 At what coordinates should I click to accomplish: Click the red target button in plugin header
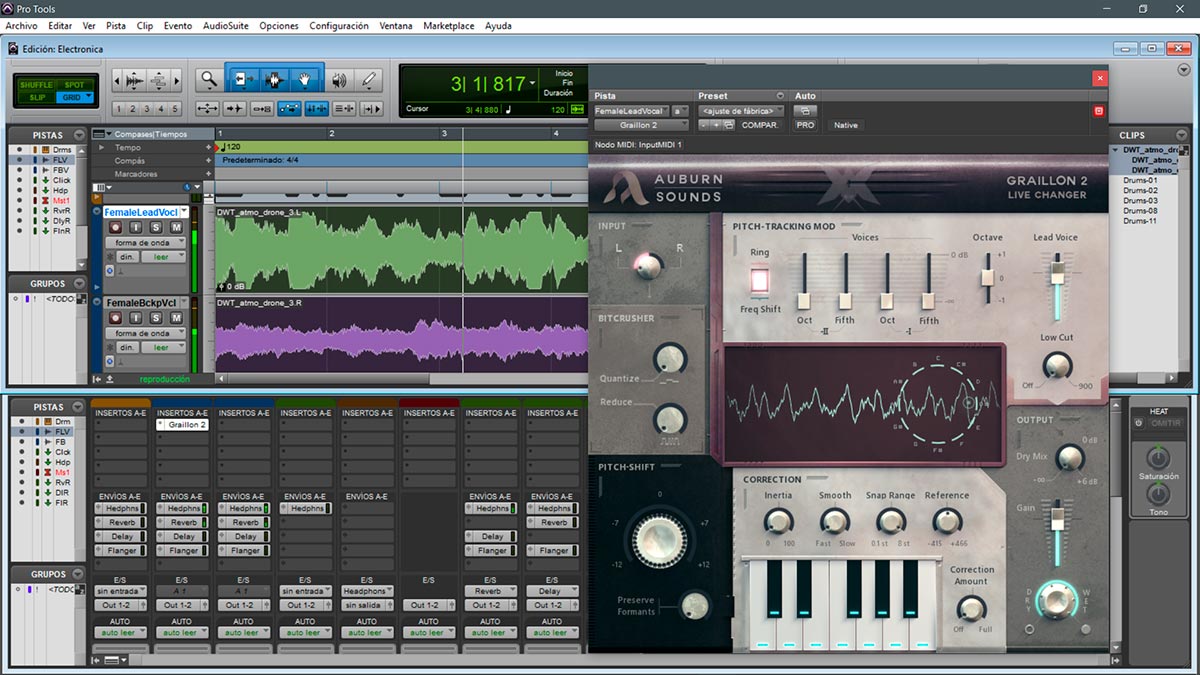click(x=1098, y=111)
